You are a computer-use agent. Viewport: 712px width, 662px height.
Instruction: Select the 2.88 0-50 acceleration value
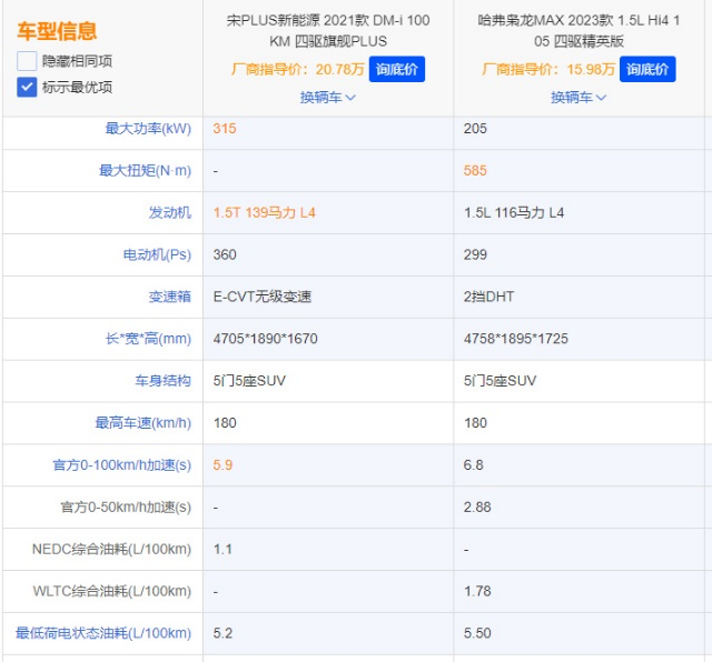477,507
